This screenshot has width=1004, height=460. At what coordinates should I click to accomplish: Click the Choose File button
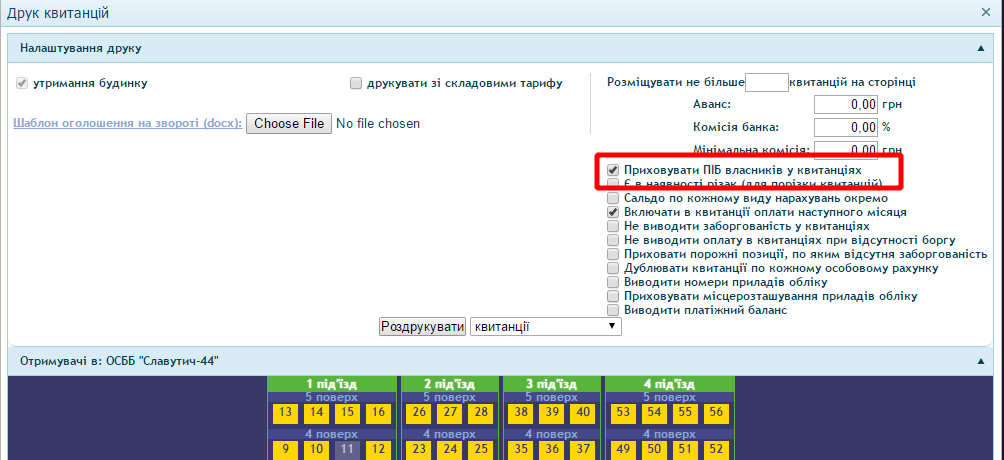pos(288,124)
